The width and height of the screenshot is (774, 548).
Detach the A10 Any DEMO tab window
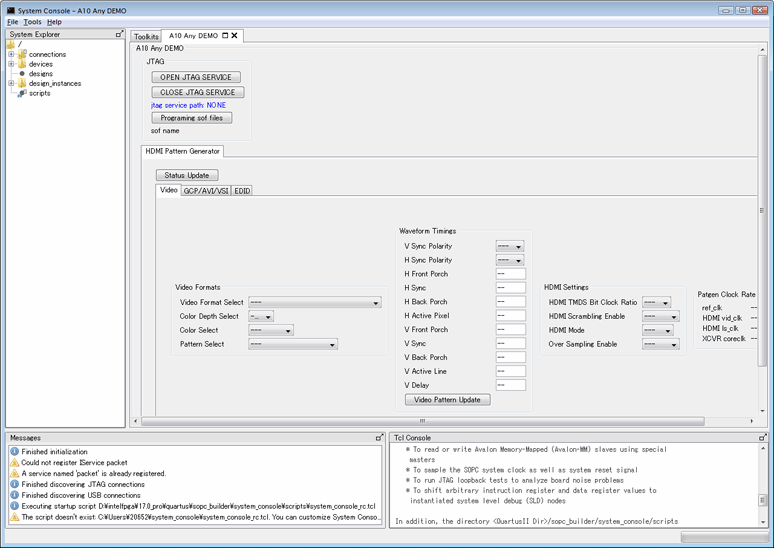coord(225,36)
